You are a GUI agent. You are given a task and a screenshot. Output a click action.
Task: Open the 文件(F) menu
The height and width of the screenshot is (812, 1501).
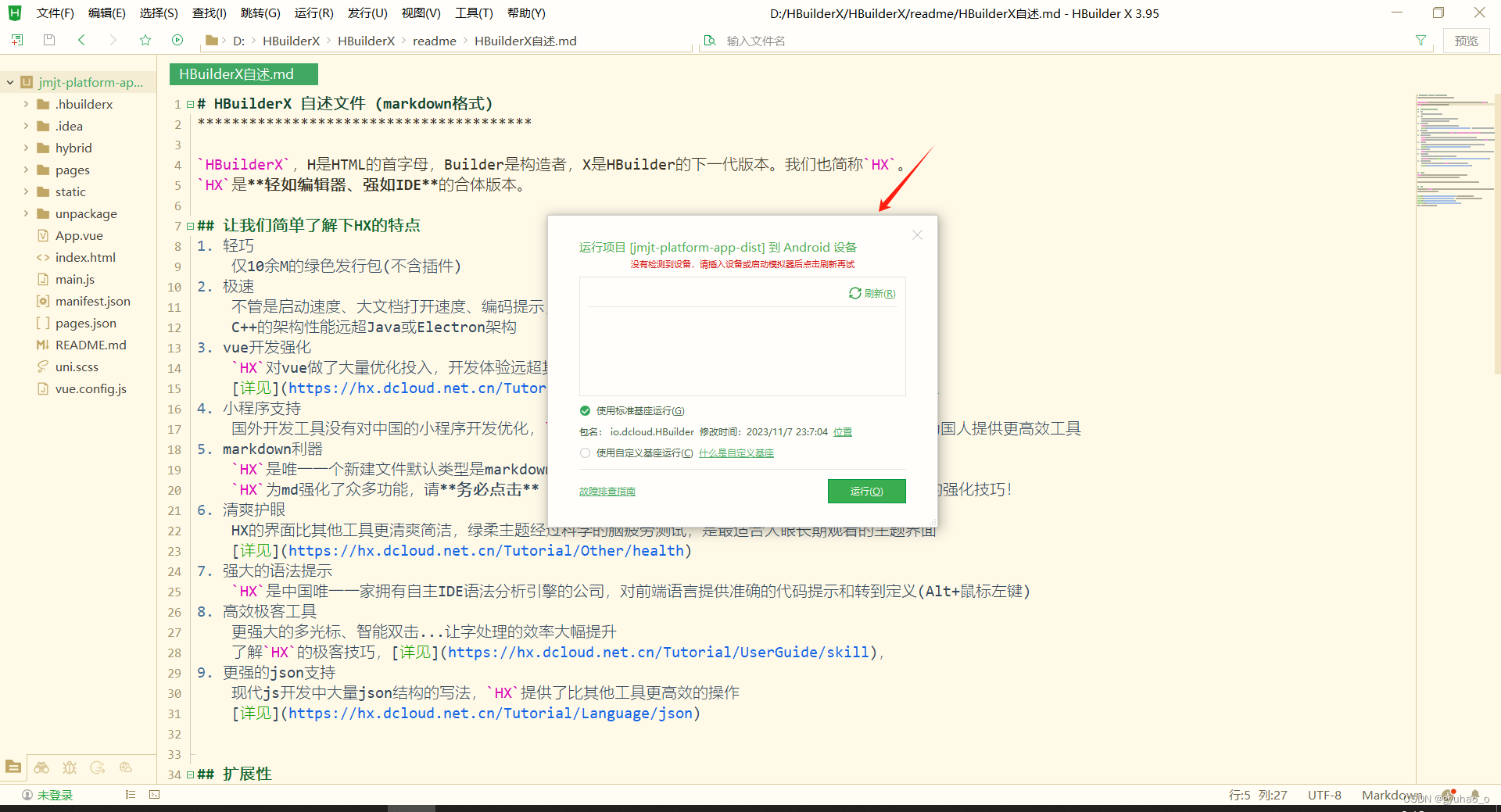click(x=55, y=13)
